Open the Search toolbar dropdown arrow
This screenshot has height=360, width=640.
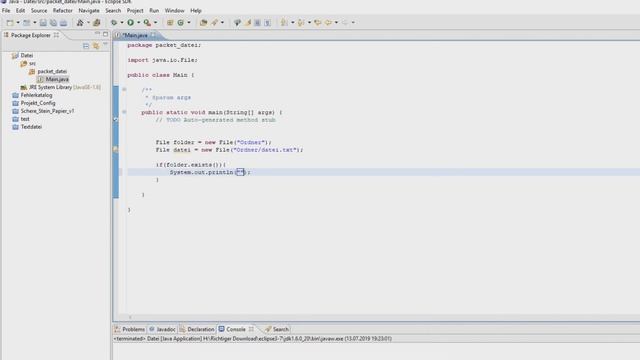click(x=222, y=23)
